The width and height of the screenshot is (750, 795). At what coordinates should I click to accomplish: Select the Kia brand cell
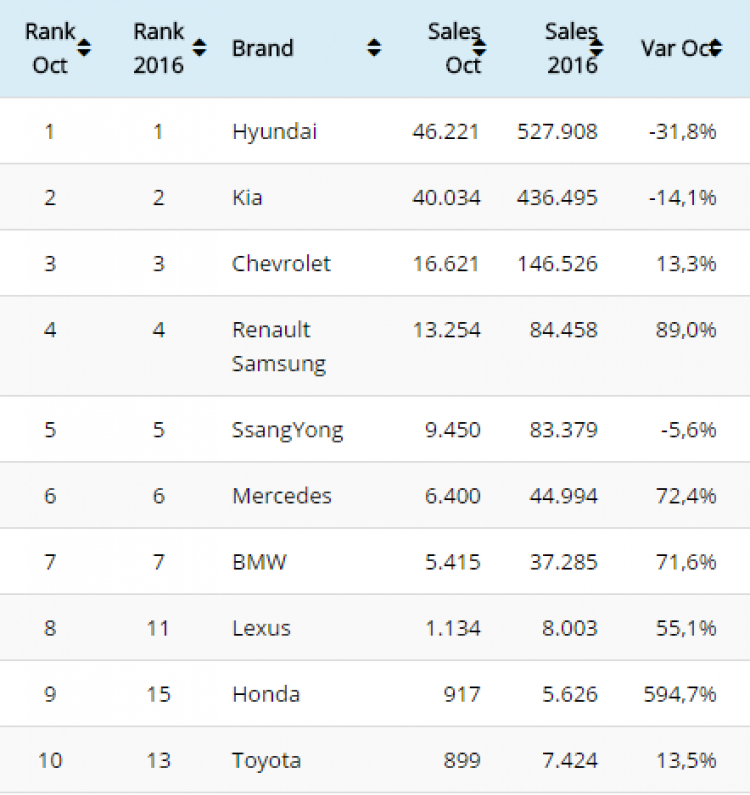pyautogui.click(x=247, y=197)
